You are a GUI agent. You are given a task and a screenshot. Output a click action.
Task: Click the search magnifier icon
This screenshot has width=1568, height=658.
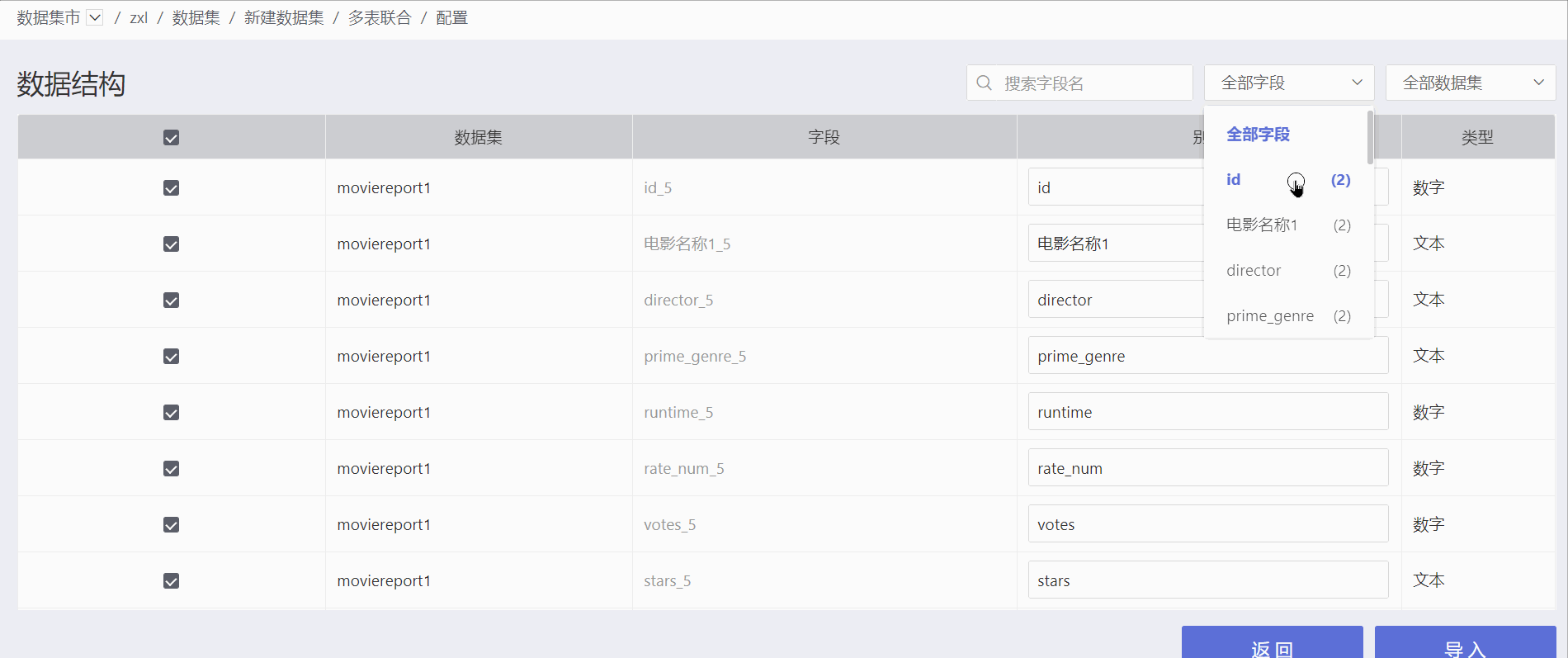[984, 83]
